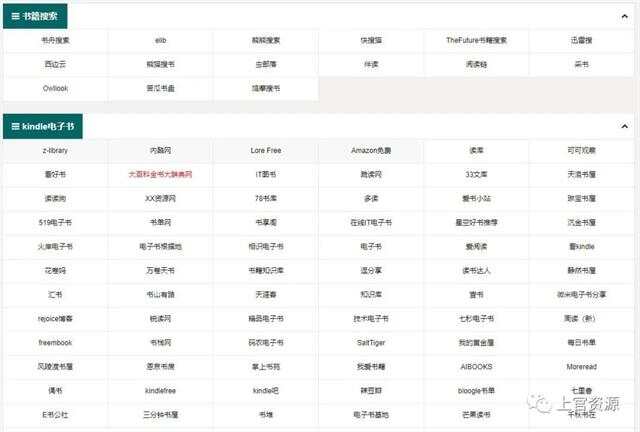
Task: Open the 精品电子书 link
Action: (x=266, y=319)
